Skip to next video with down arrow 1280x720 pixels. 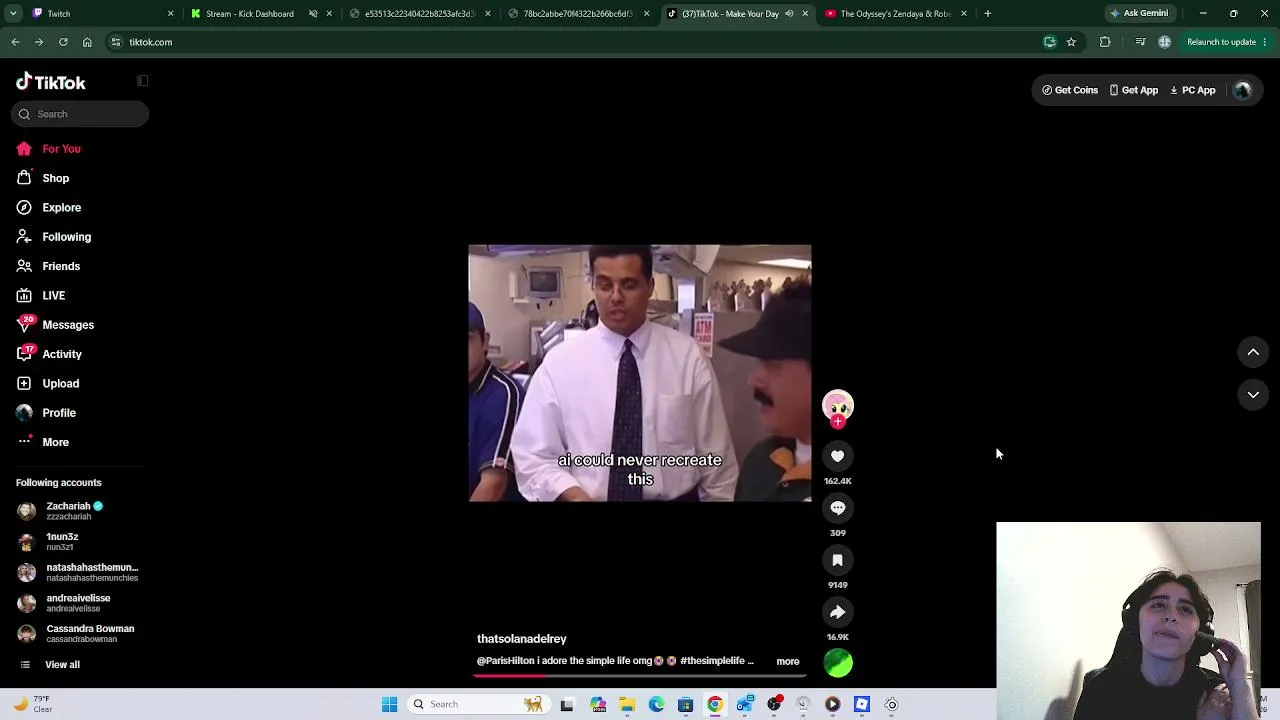[1253, 395]
